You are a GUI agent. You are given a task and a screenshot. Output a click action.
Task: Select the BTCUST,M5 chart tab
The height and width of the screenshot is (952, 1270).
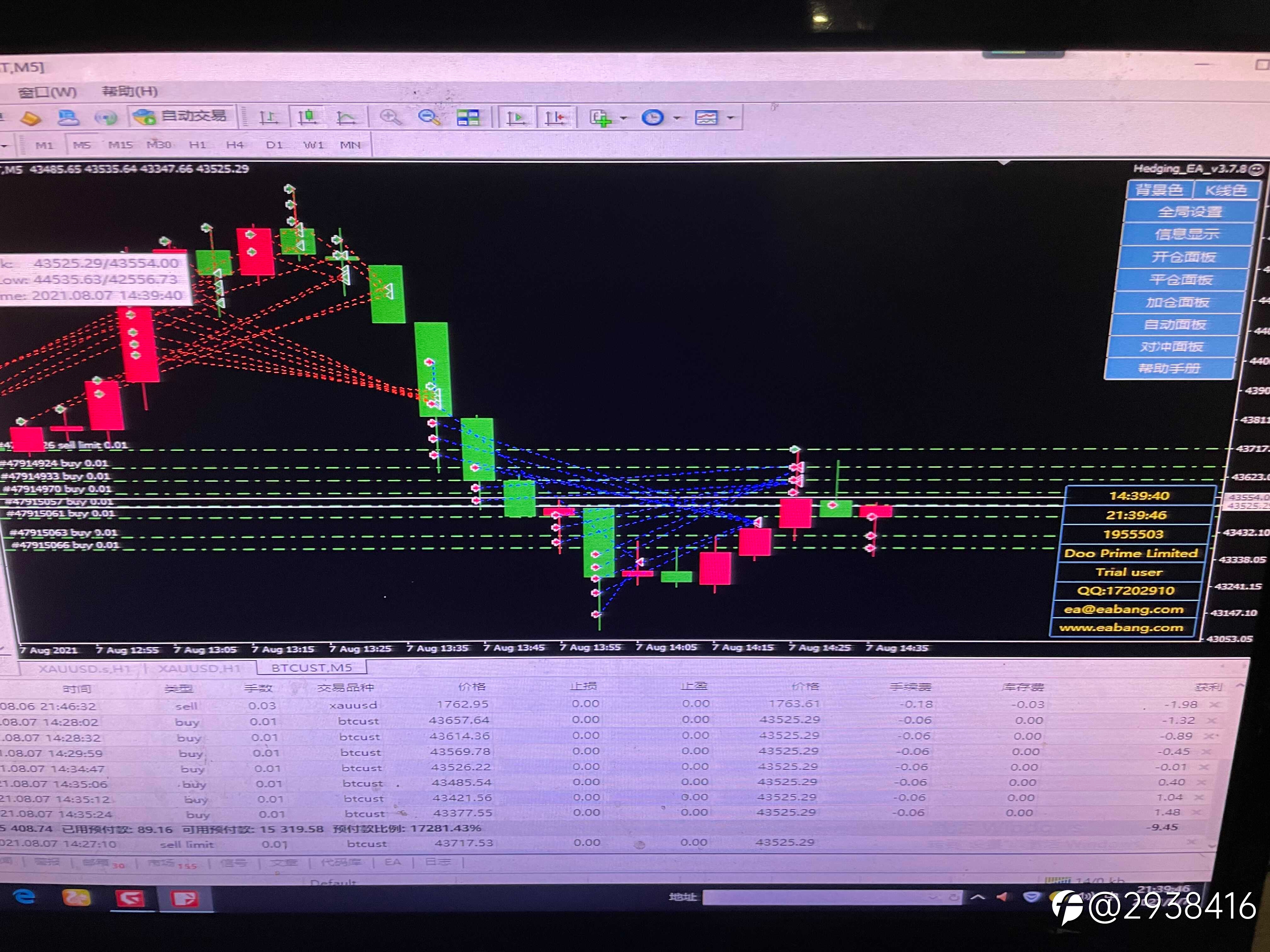311,668
